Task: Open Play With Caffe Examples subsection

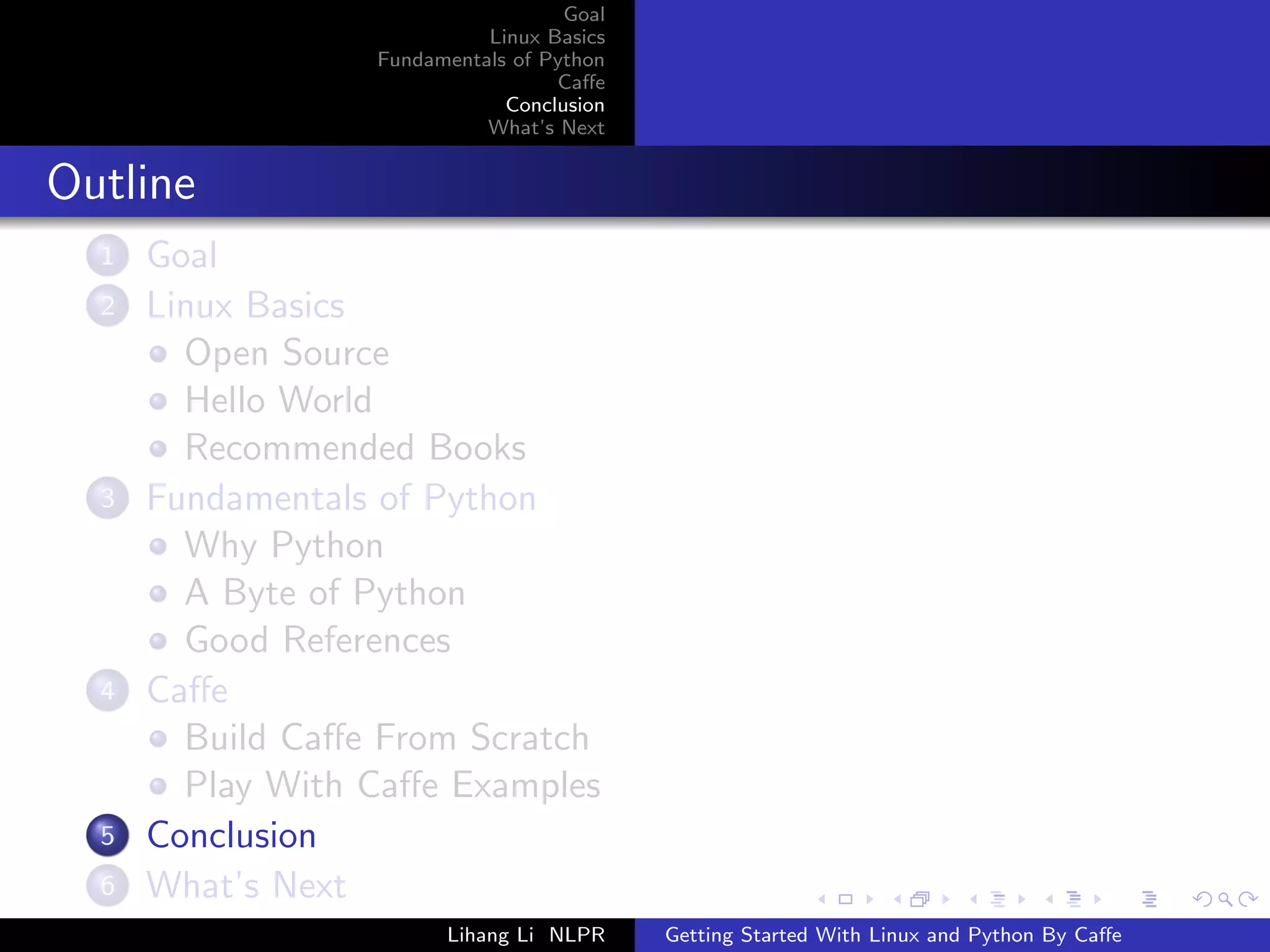Action: pos(393,786)
